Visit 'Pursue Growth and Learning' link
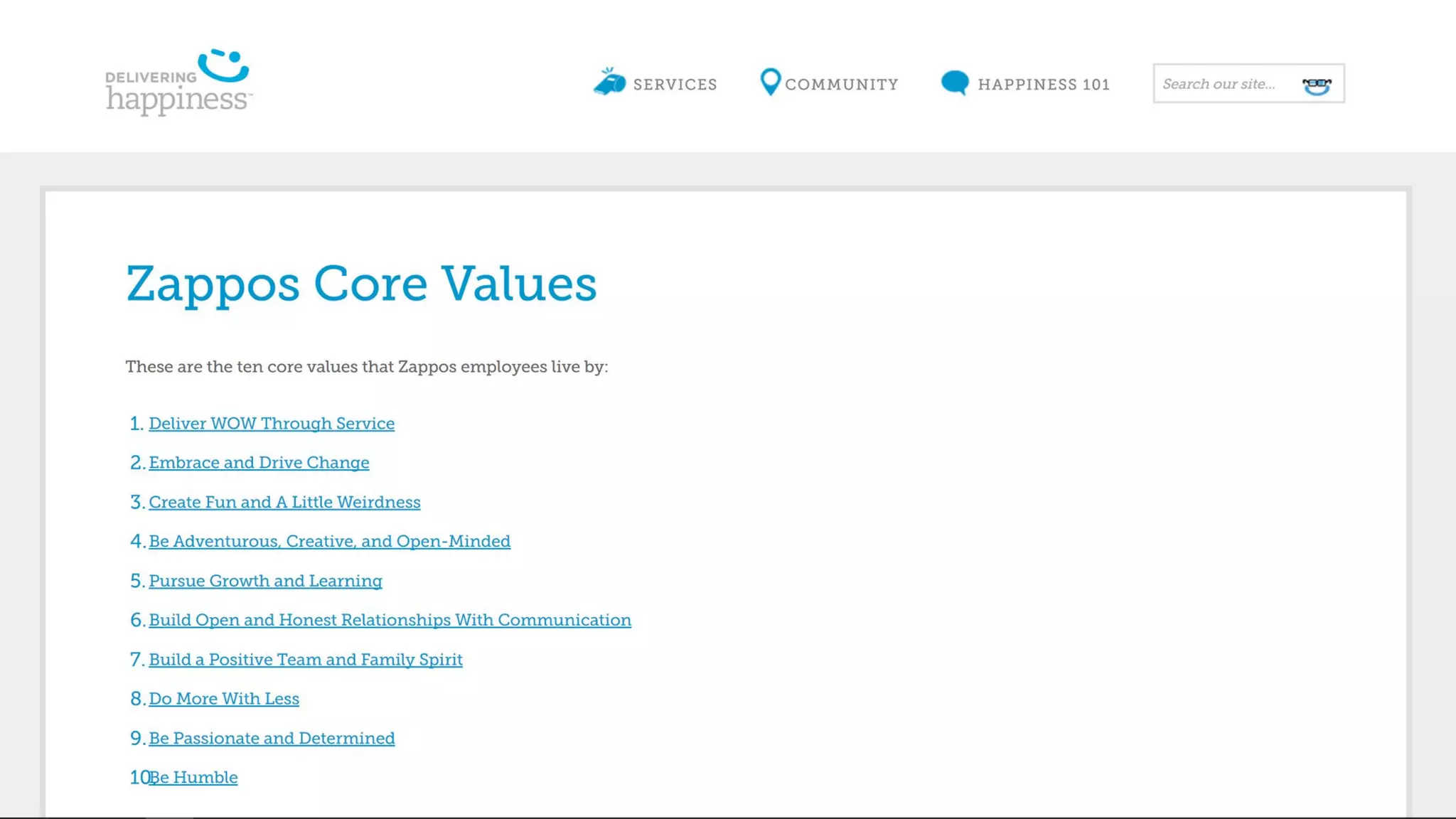Viewport: 1456px width, 819px height. [x=265, y=581]
